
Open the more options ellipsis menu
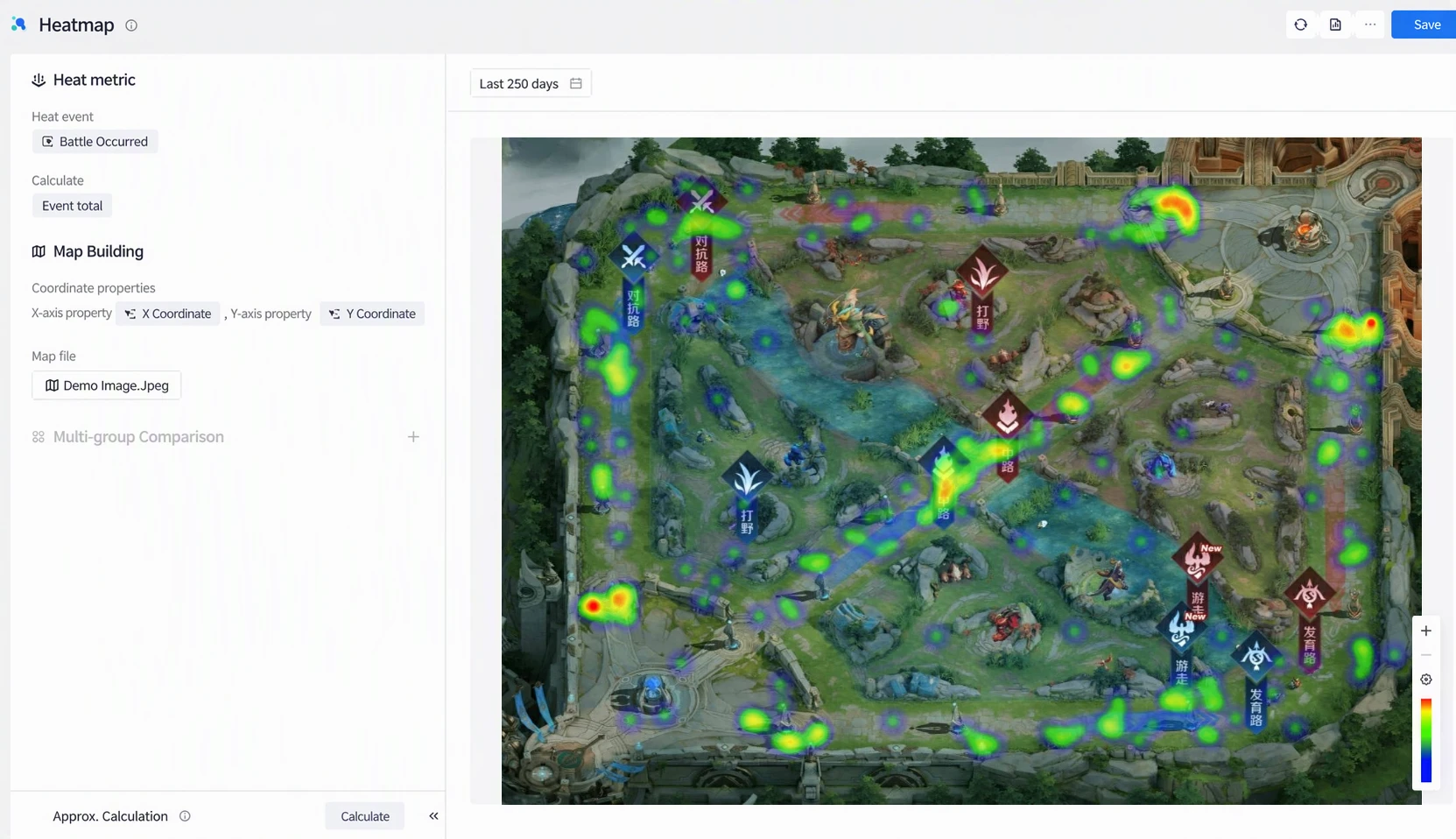[x=1370, y=25]
